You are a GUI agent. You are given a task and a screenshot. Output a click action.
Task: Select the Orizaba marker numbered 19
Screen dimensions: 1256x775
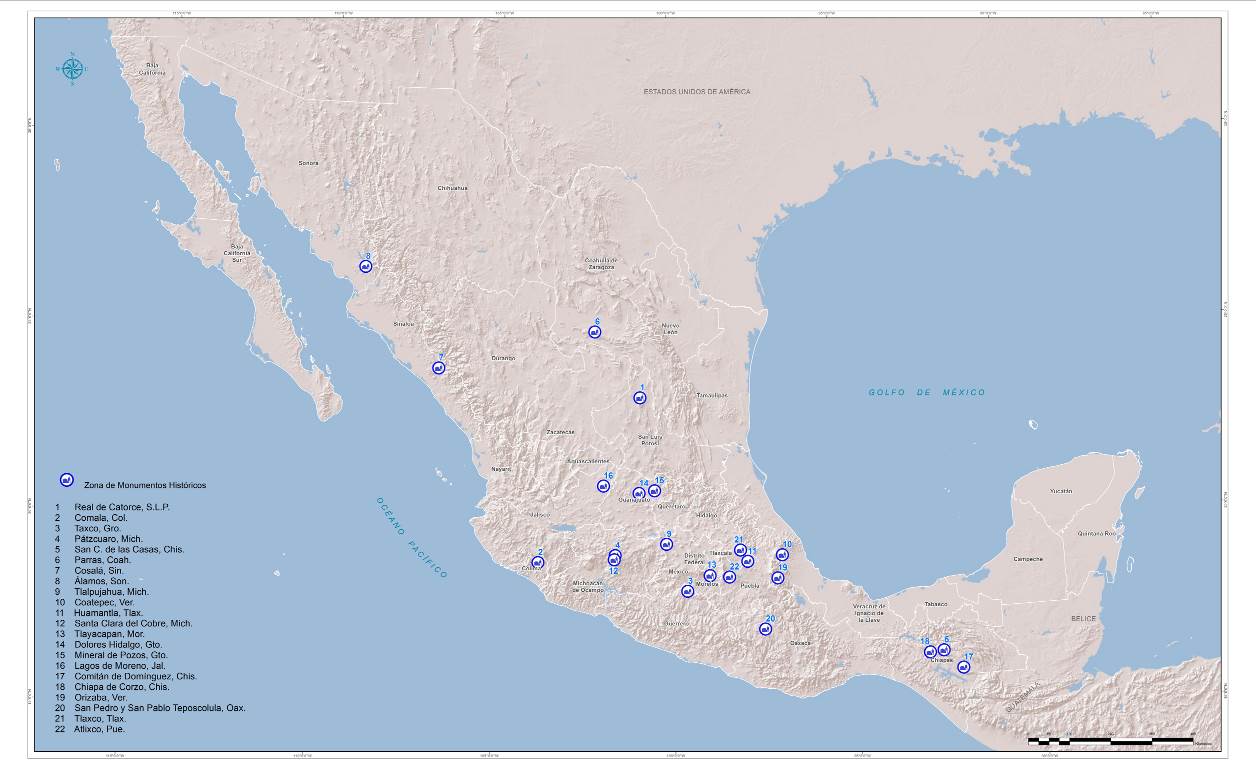click(x=777, y=578)
